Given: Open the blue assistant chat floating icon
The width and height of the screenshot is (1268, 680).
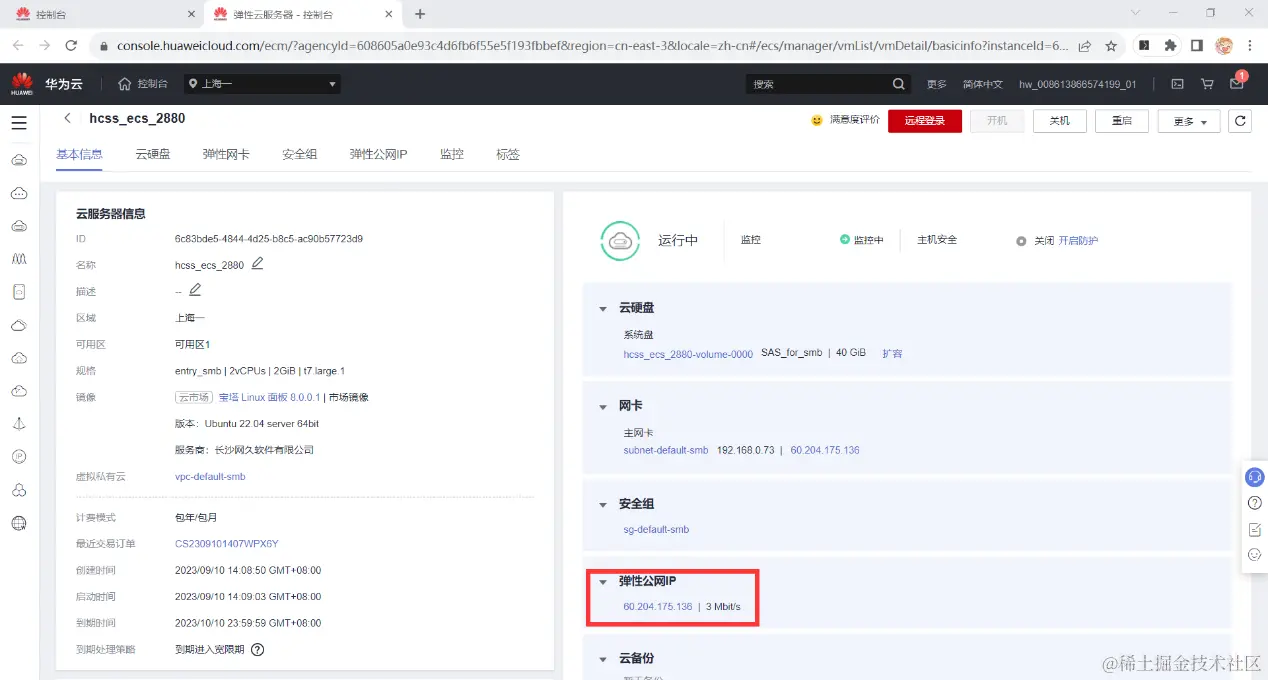Looking at the screenshot, I should coord(1254,477).
